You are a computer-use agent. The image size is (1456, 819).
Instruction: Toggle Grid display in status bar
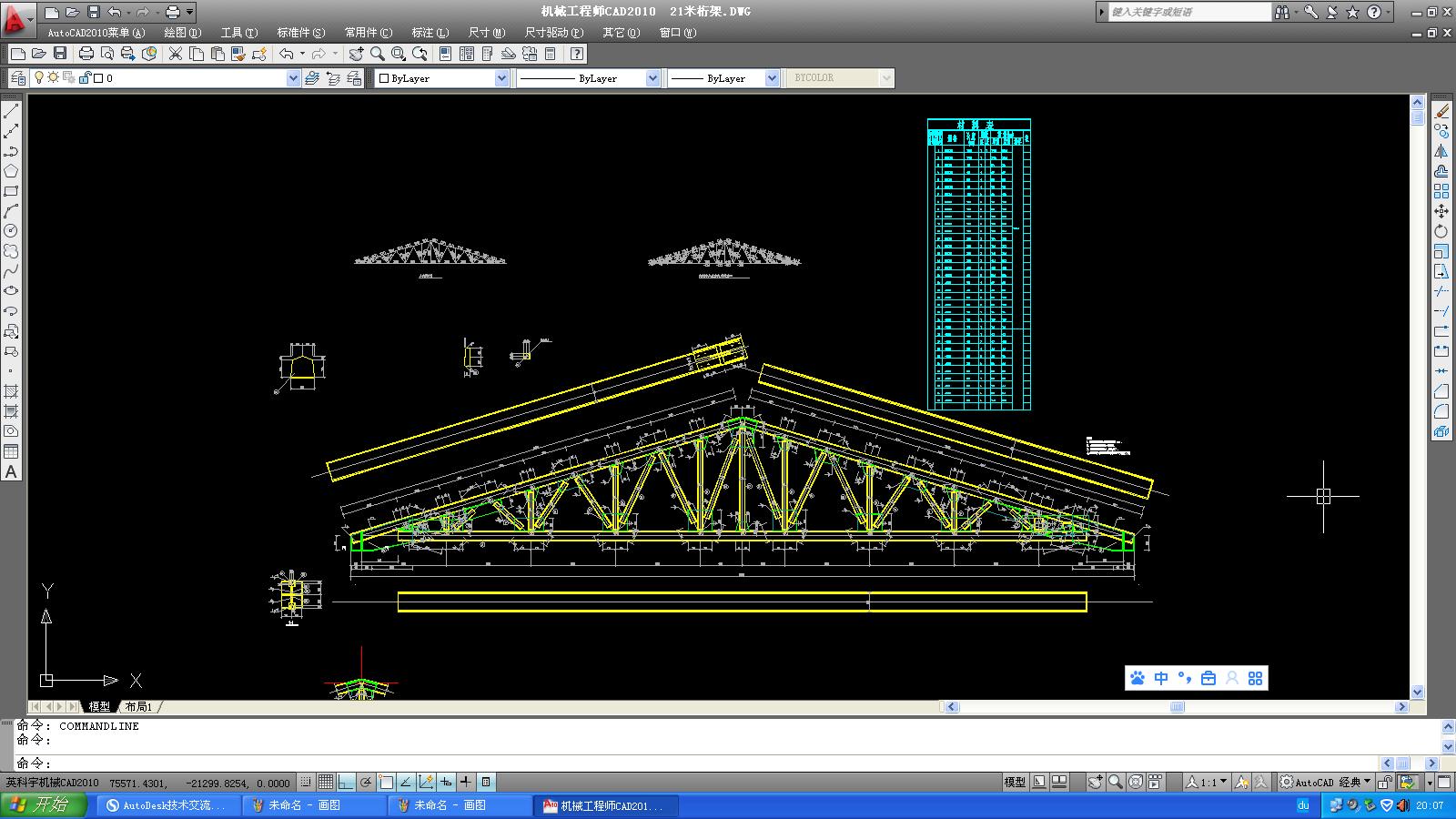[x=326, y=783]
